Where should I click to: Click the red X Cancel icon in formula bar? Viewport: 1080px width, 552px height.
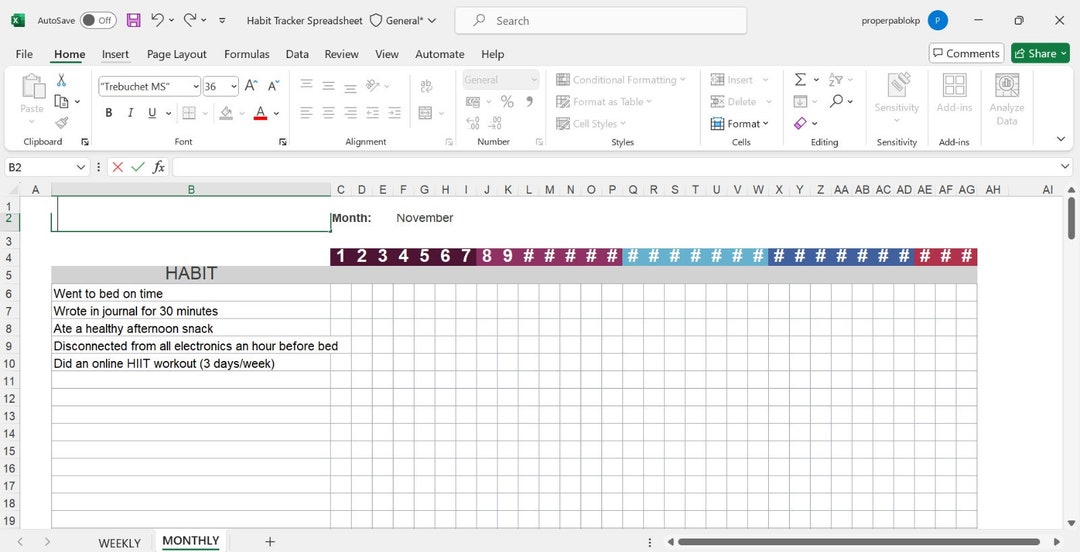pyautogui.click(x=118, y=167)
